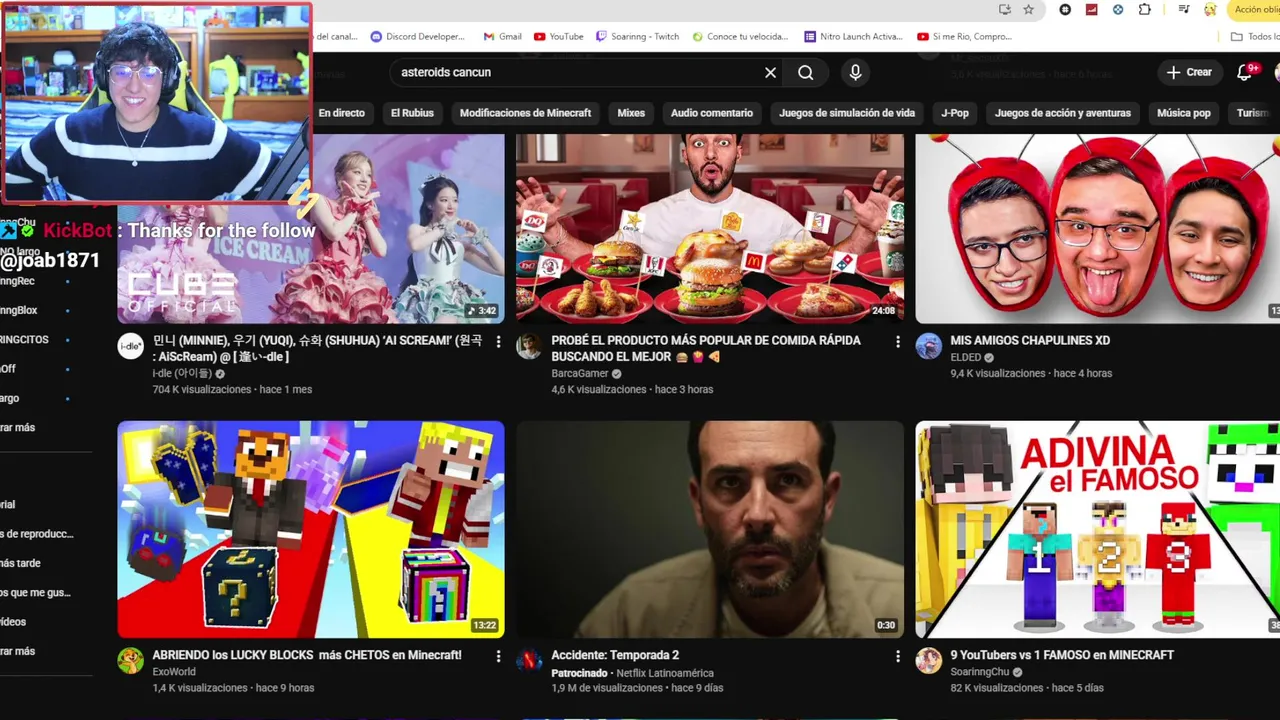Click the ExoWorld channel avatar

coord(130,660)
